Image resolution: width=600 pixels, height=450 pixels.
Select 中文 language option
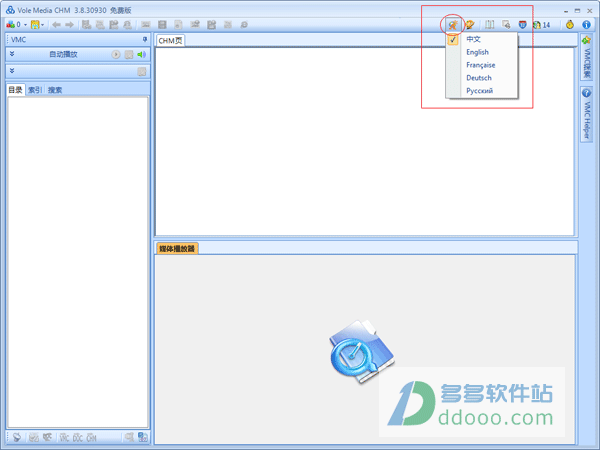click(x=482, y=39)
